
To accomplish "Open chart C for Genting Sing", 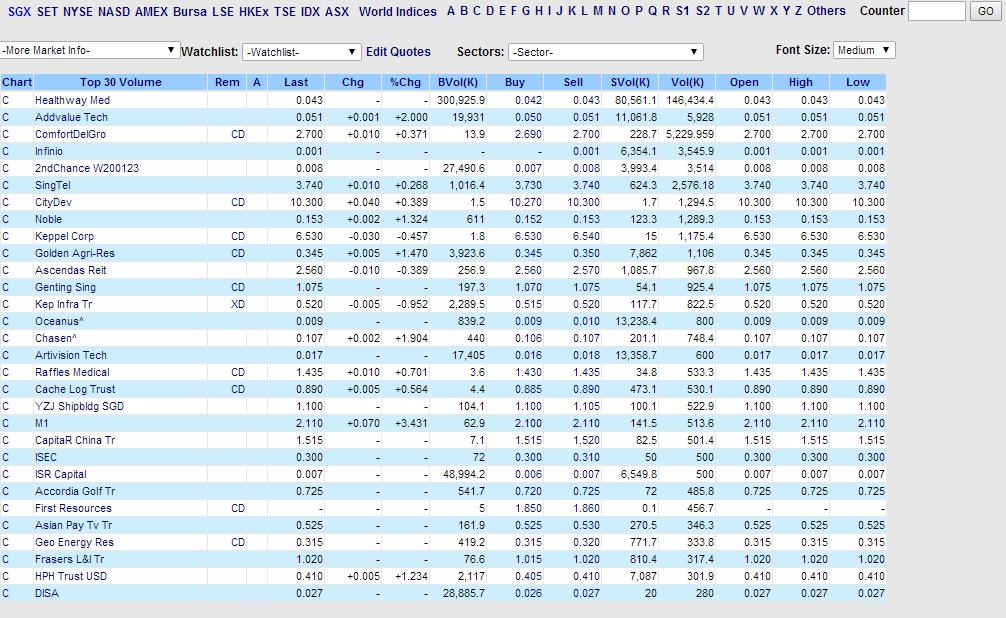I will pos(6,288).
